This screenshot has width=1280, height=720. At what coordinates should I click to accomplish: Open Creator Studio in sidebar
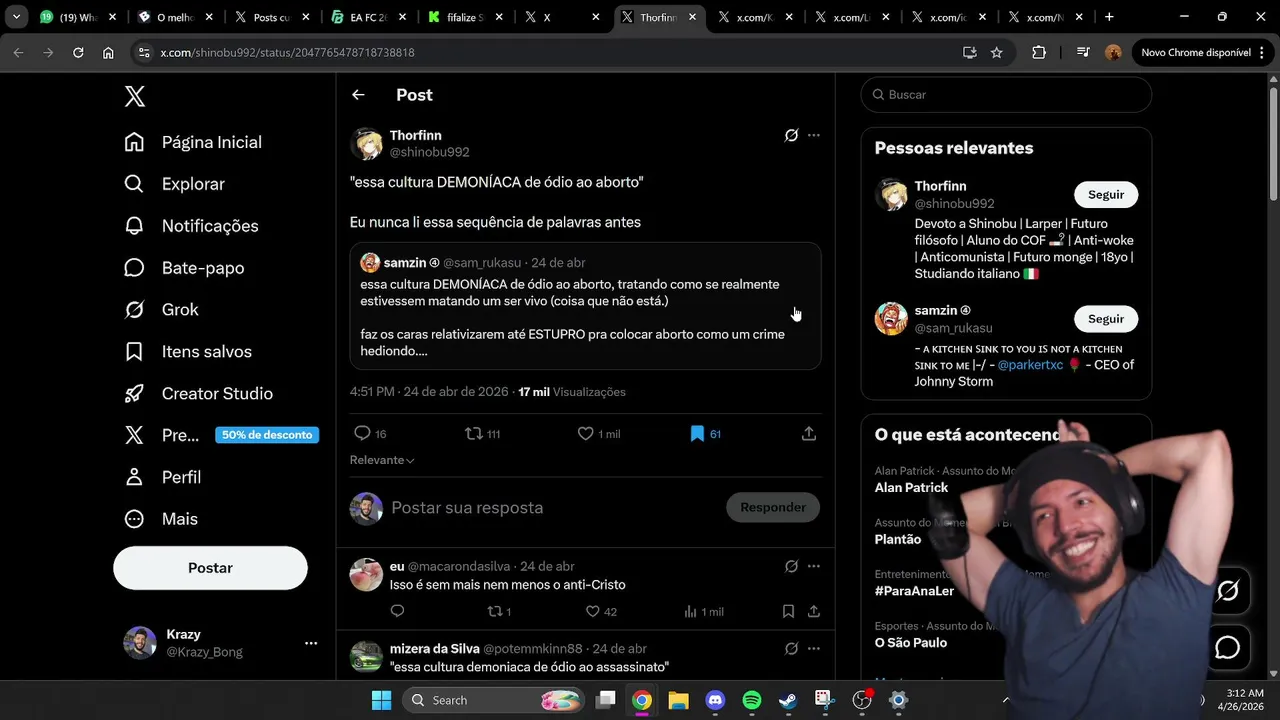tap(198, 394)
